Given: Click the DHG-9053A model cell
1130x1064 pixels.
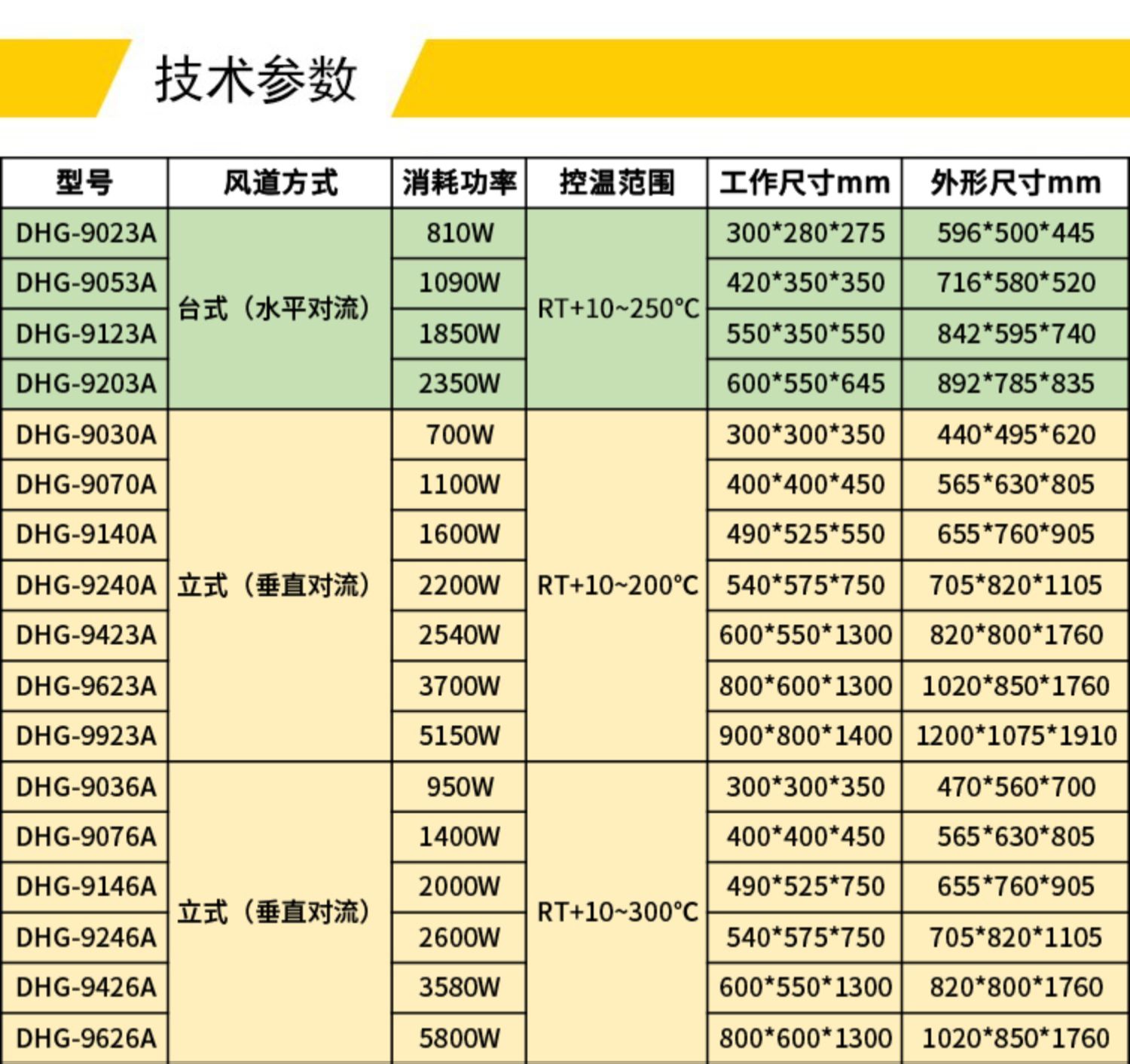Looking at the screenshot, I should 85,283.
